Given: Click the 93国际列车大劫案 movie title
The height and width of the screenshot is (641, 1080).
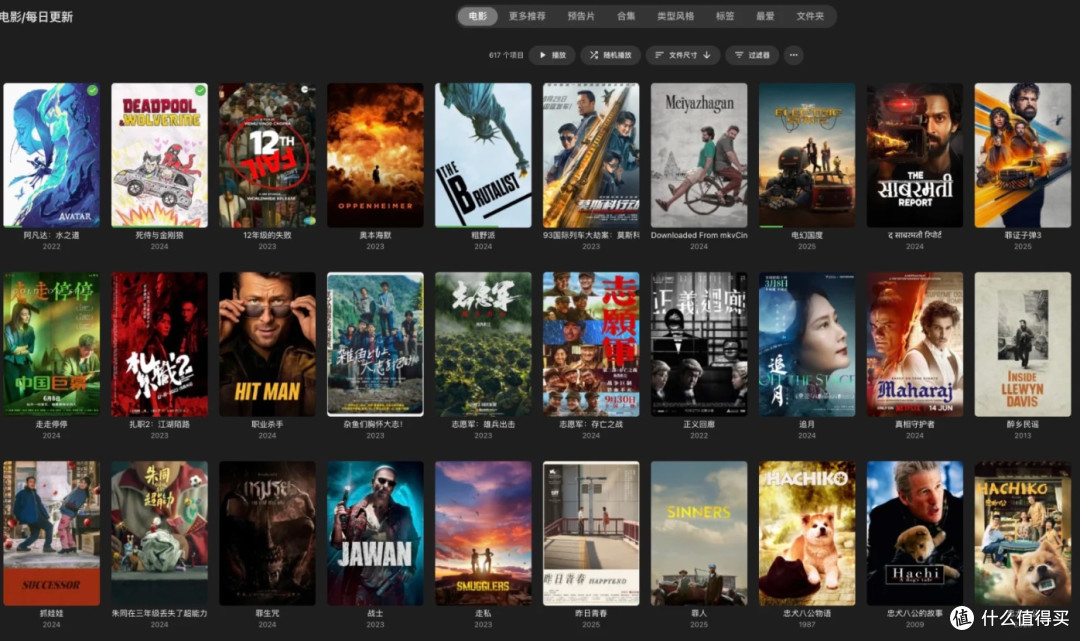Looking at the screenshot, I should tap(591, 235).
